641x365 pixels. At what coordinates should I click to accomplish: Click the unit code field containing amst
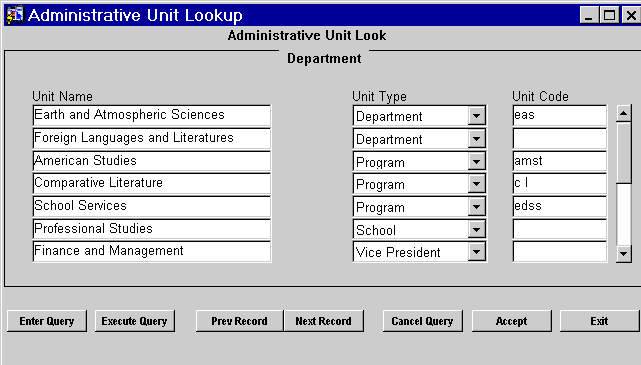(x=560, y=161)
